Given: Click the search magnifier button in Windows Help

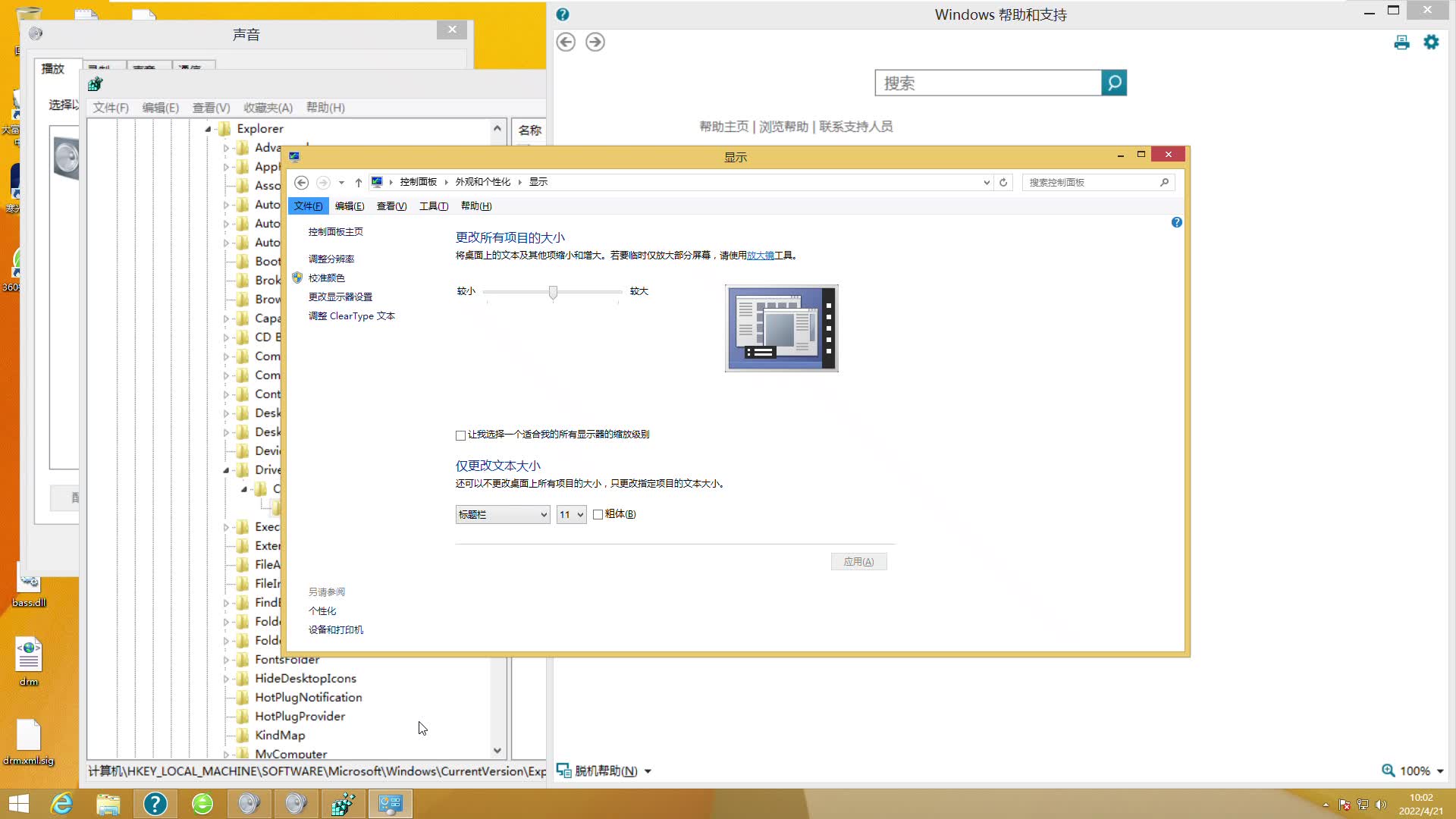Looking at the screenshot, I should click(1114, 83).
